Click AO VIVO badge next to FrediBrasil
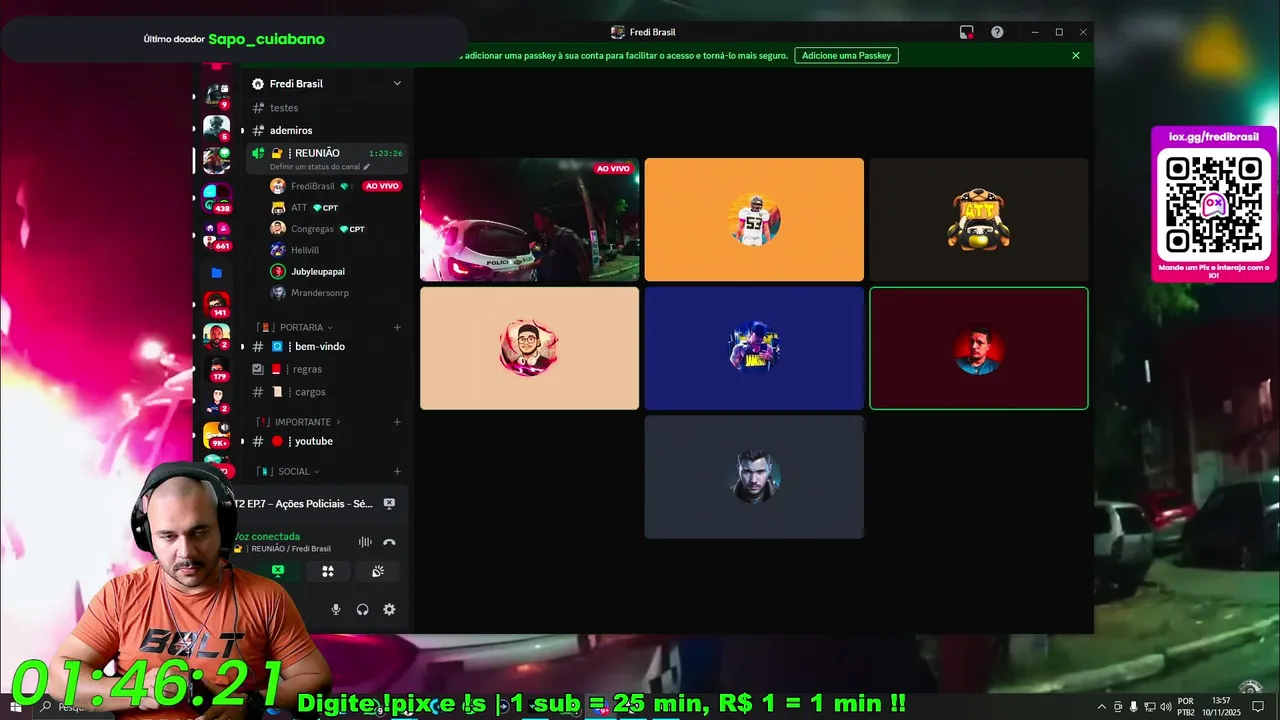1280x720 pixels. pyautogui.click(x=382, y=186)
